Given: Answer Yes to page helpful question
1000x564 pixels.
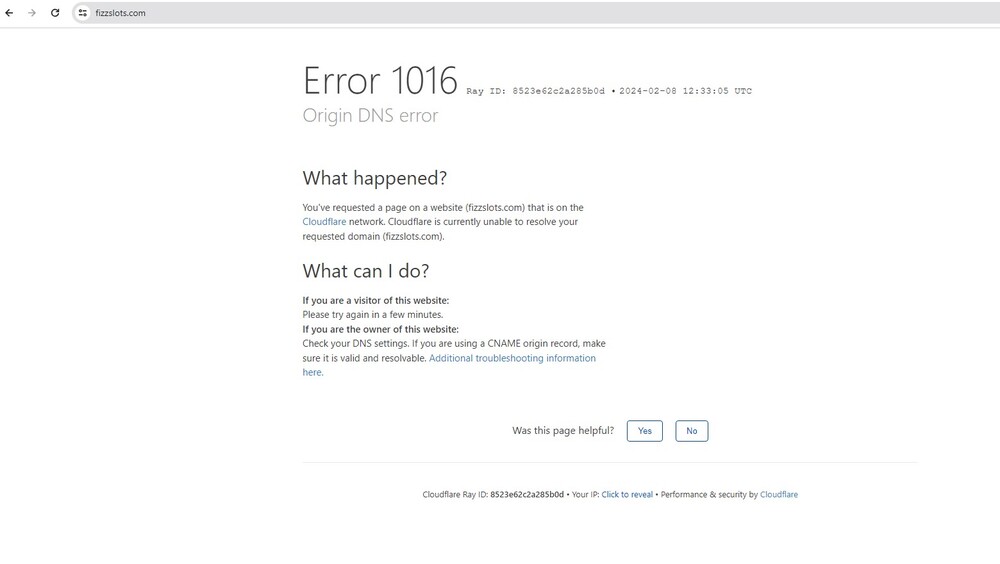Looking at the screenshot, I should click(644, 431).
